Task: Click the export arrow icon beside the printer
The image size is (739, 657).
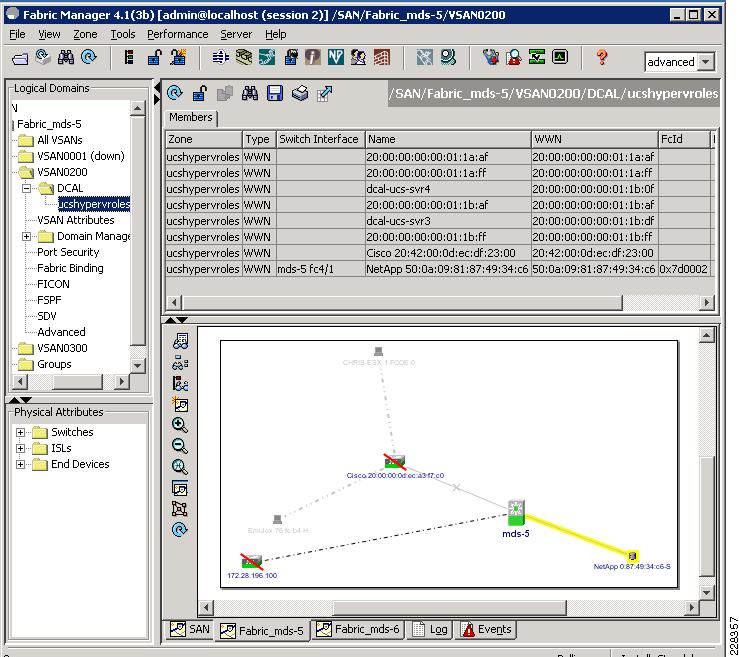Action: (325, 93)
